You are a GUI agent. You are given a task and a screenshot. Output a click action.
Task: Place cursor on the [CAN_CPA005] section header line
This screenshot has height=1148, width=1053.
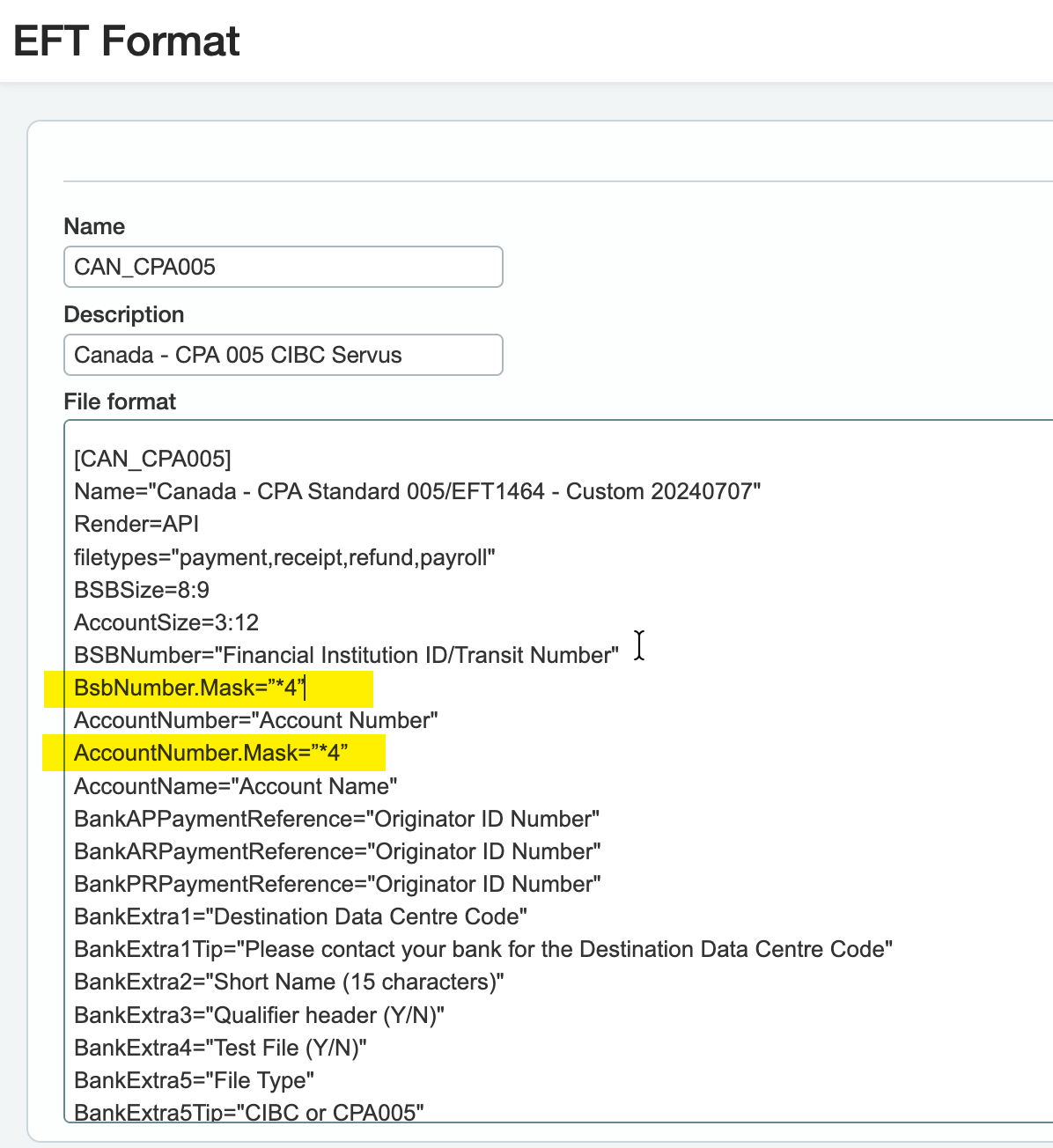click(x=152, y=459)
